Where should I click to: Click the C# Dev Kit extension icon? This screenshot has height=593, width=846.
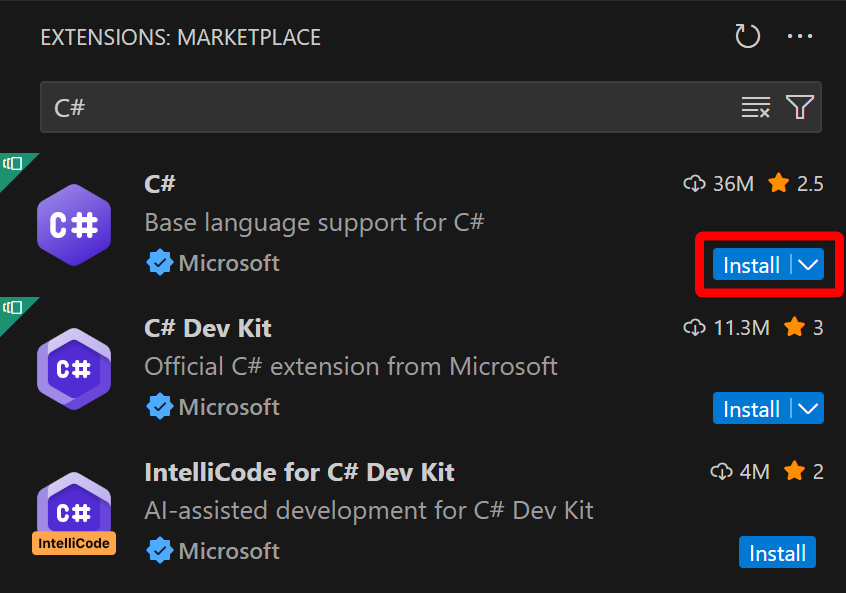click(73, 369)
